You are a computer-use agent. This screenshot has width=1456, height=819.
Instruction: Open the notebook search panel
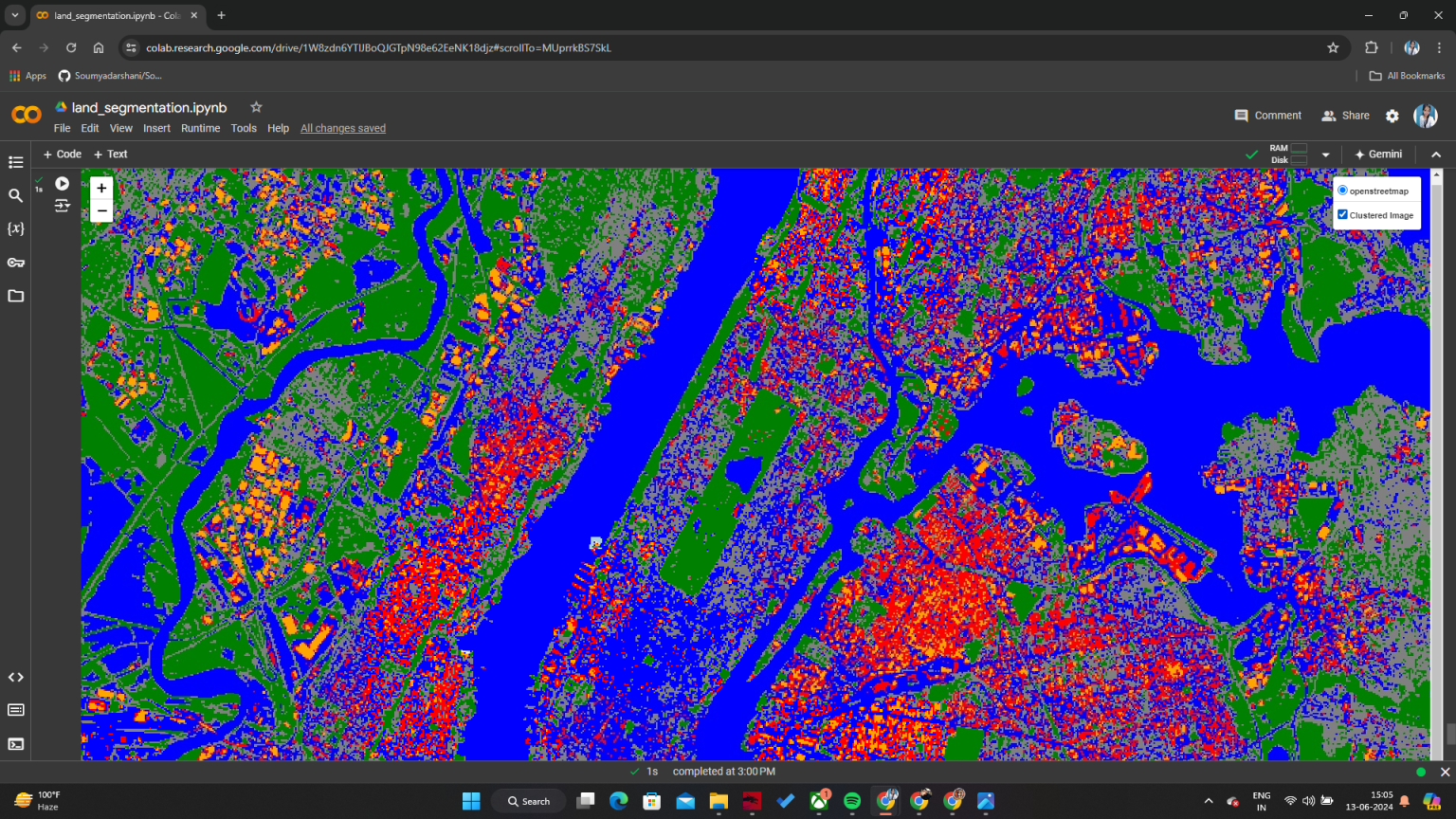(16, 196)
